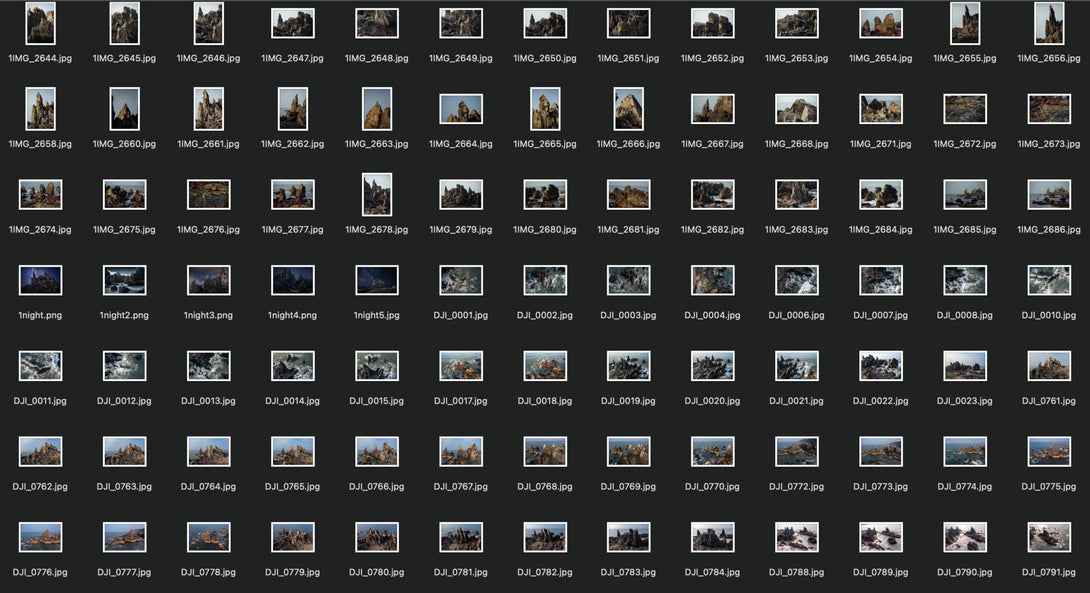The width and height of the screenshot is (1090, 593).
Task: Select the DJI_0788.jpg thumbnail
Action: click(797, 537)
